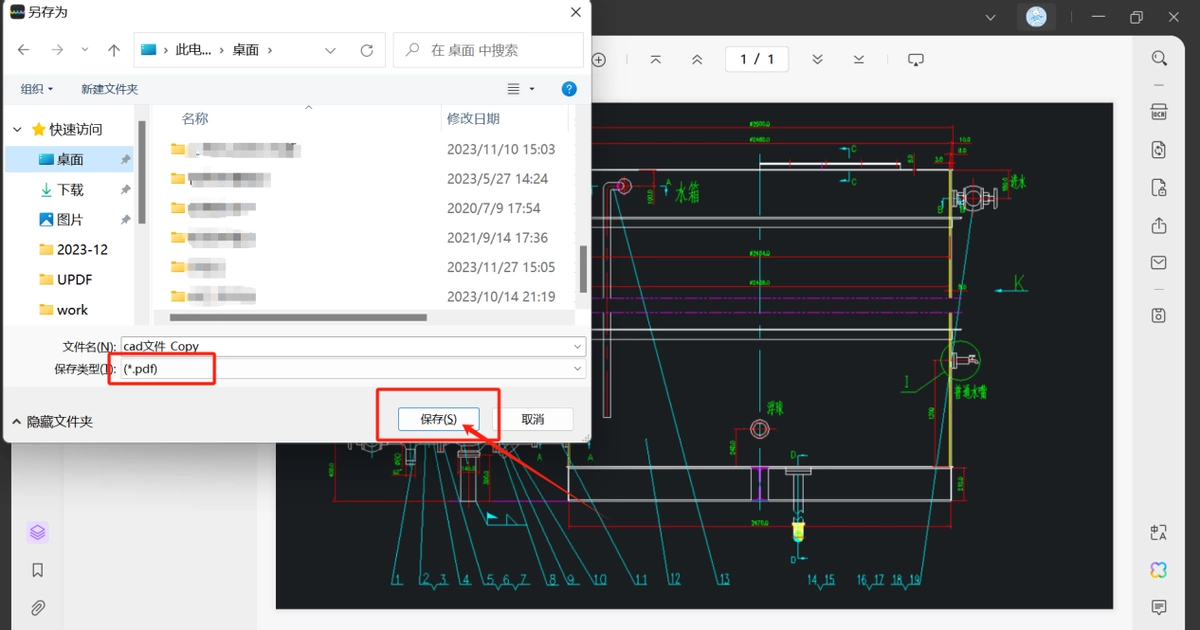This screenshot has width=1200, height=630.
Task: Open the bookmarks panel icon
Action: point(37,570)
